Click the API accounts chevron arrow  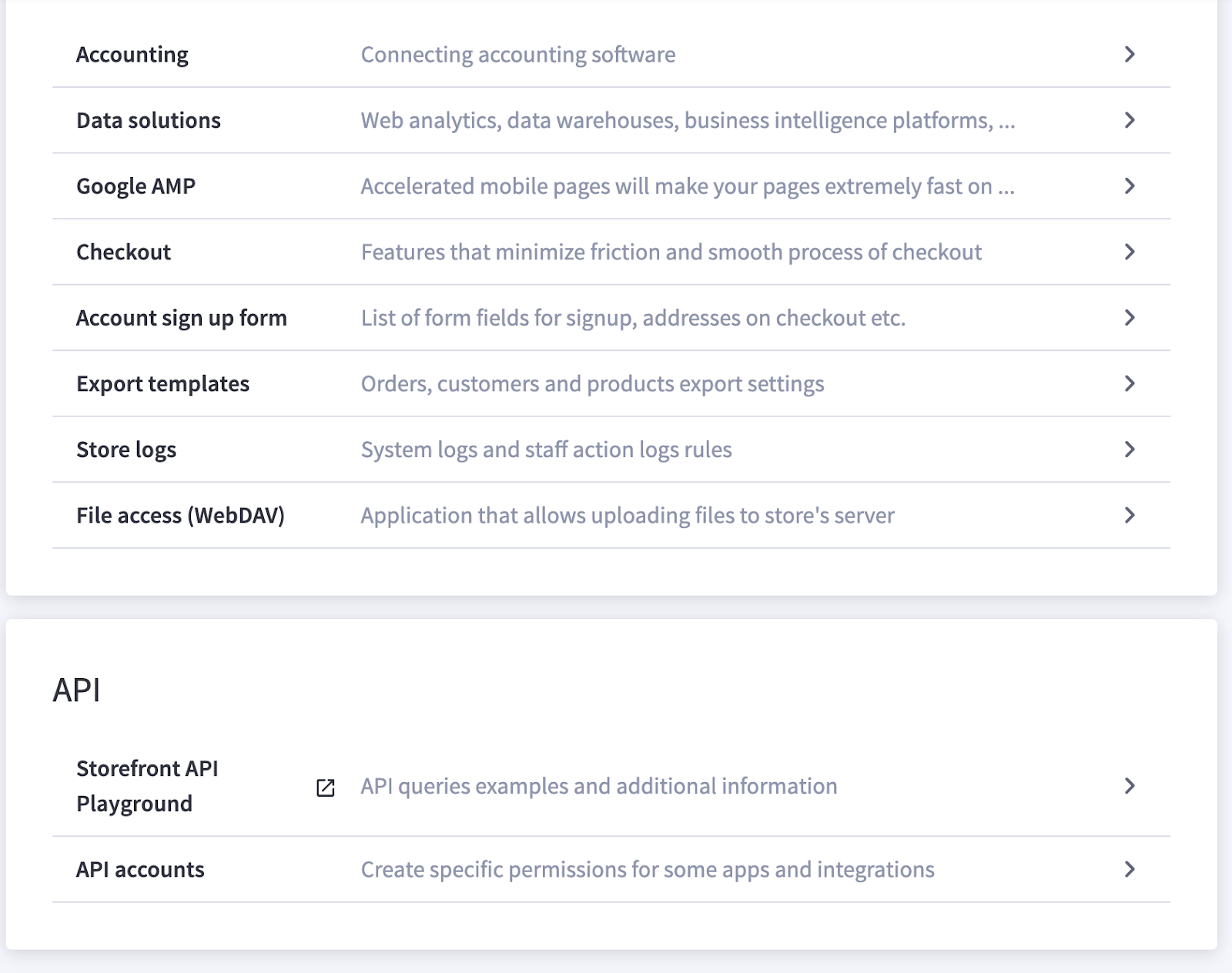(x=1130, y=869)
